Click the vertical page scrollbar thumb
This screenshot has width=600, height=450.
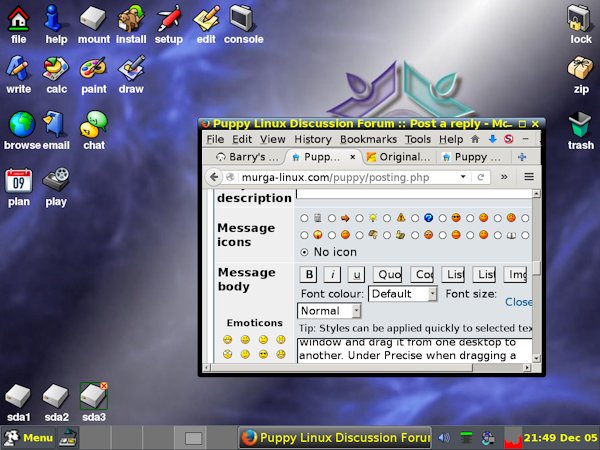(536, 268)
